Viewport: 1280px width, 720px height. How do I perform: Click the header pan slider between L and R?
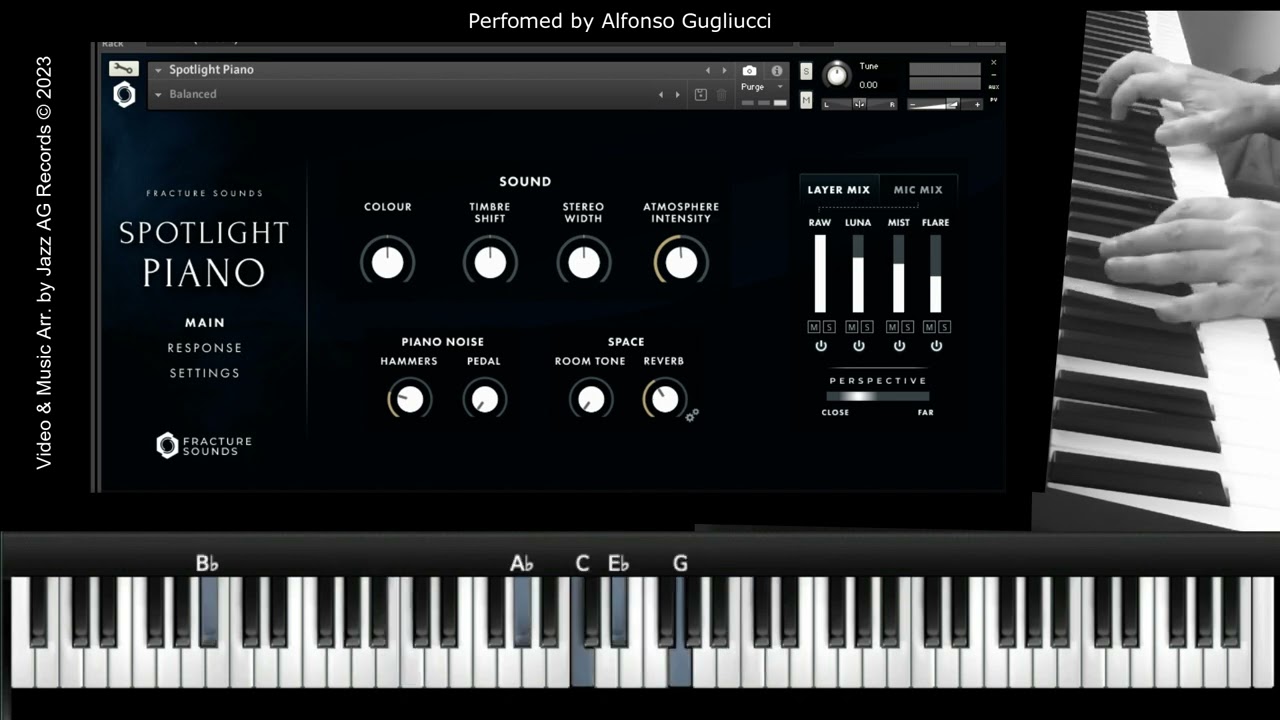click(x=859, y=104)
